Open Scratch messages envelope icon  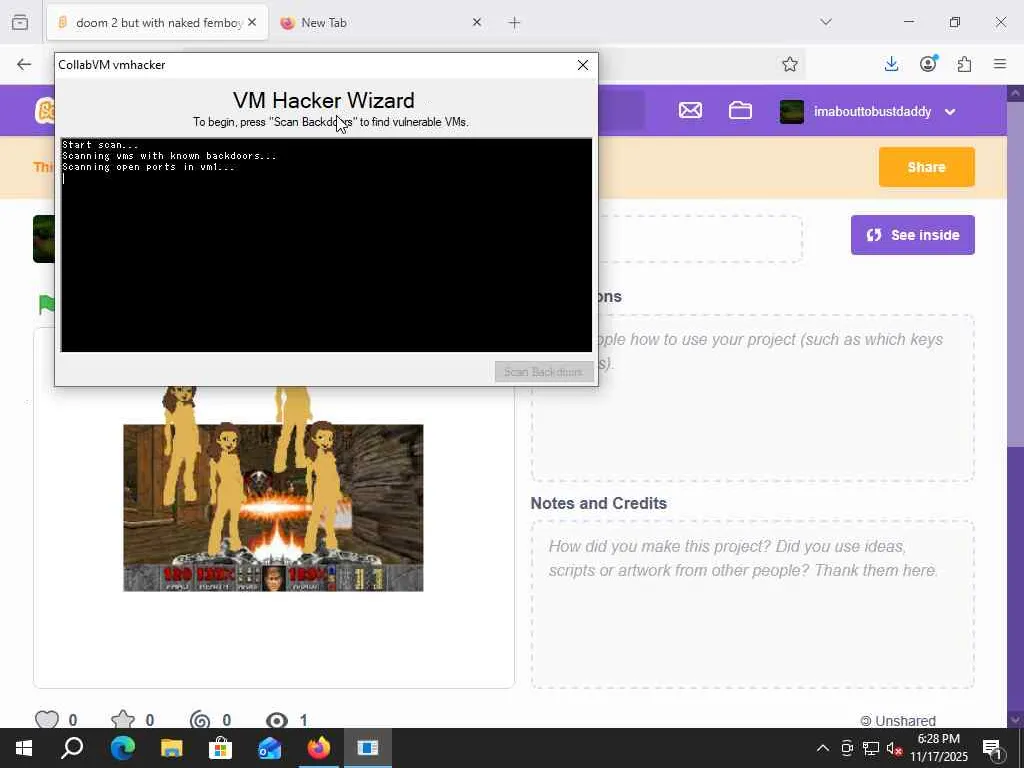pyautogui.click(x=690, y=111)
